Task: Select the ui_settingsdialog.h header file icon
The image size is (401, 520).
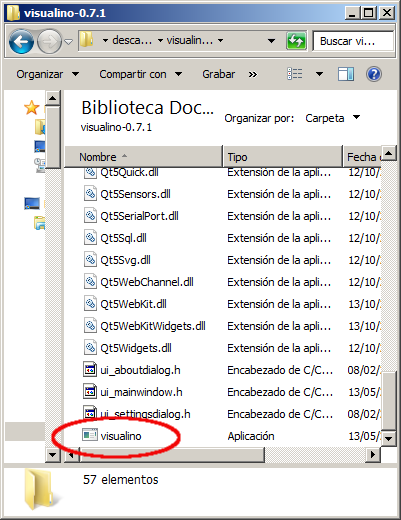Action: (x=90, y=414)
